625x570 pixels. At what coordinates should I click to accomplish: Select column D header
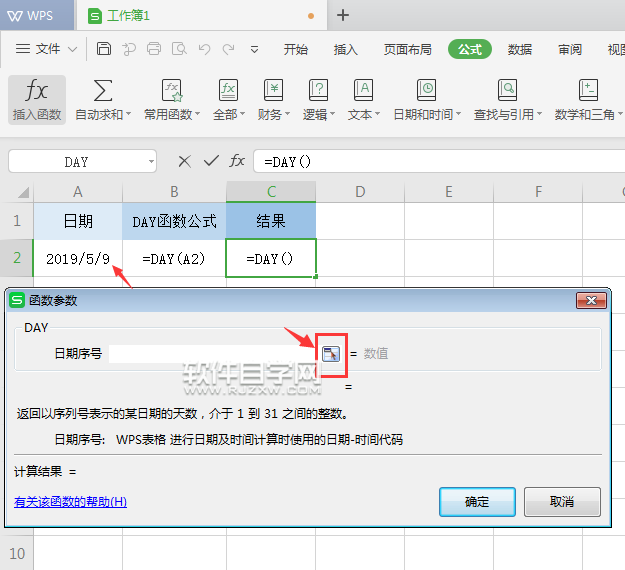coord(360,192)
